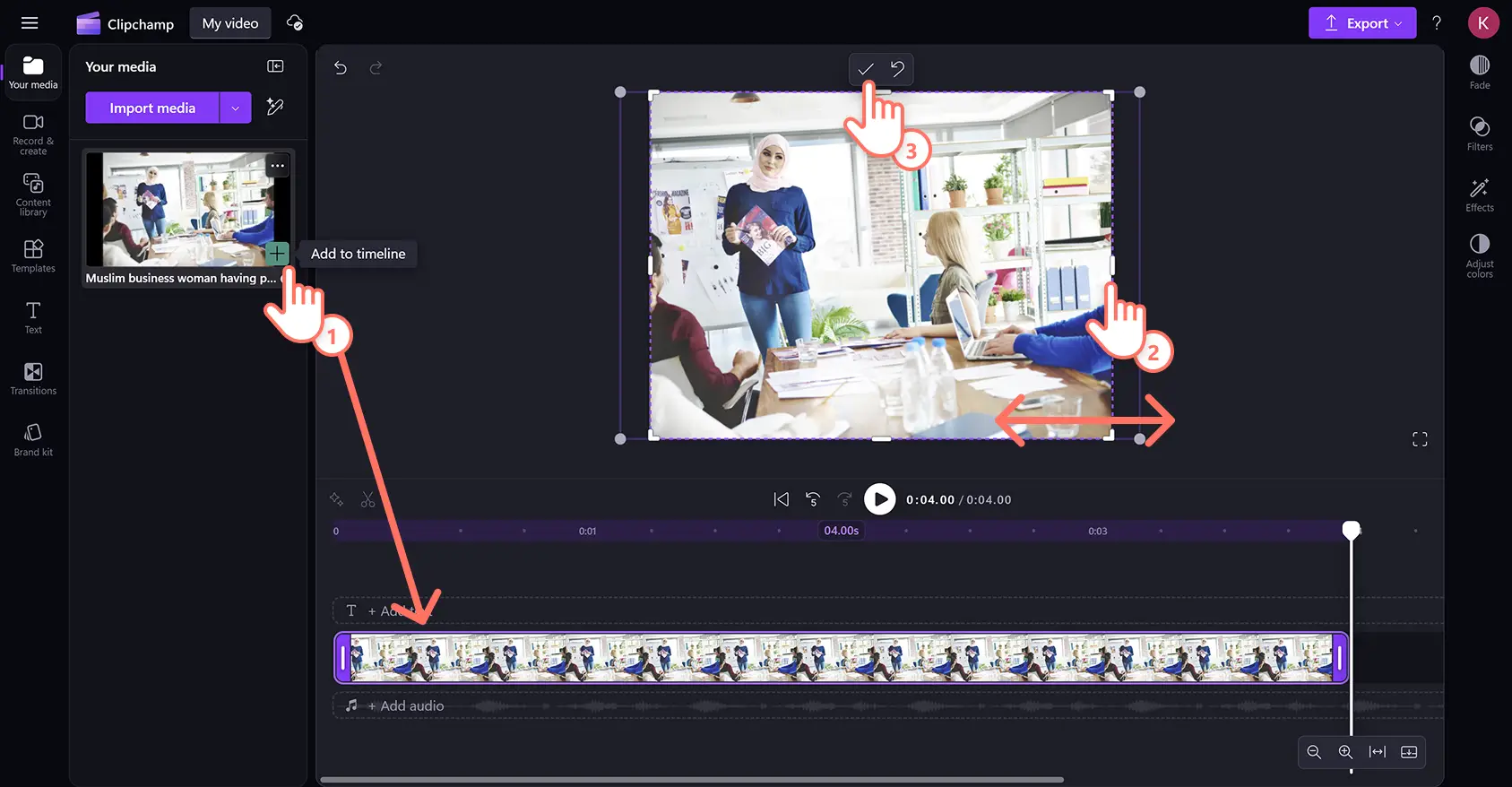Click the timeline playhead handle
Image resolution: width=1512 pixels, height=787 pixels.
click(x=1351, y=530)
